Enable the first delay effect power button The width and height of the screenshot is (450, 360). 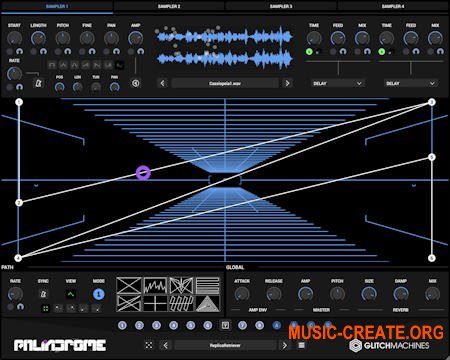309,52
